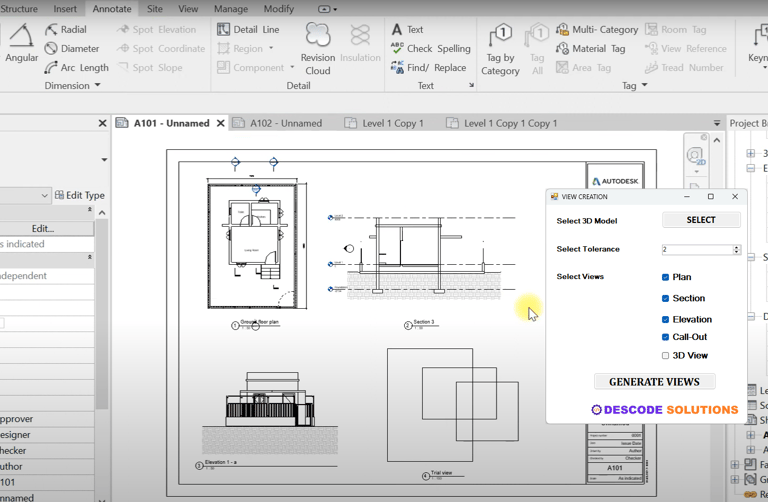Choose the Revision Cloud tool
The height and width of the screenshot is (502, 768).
pyautogui.click(x=318, y=49)
